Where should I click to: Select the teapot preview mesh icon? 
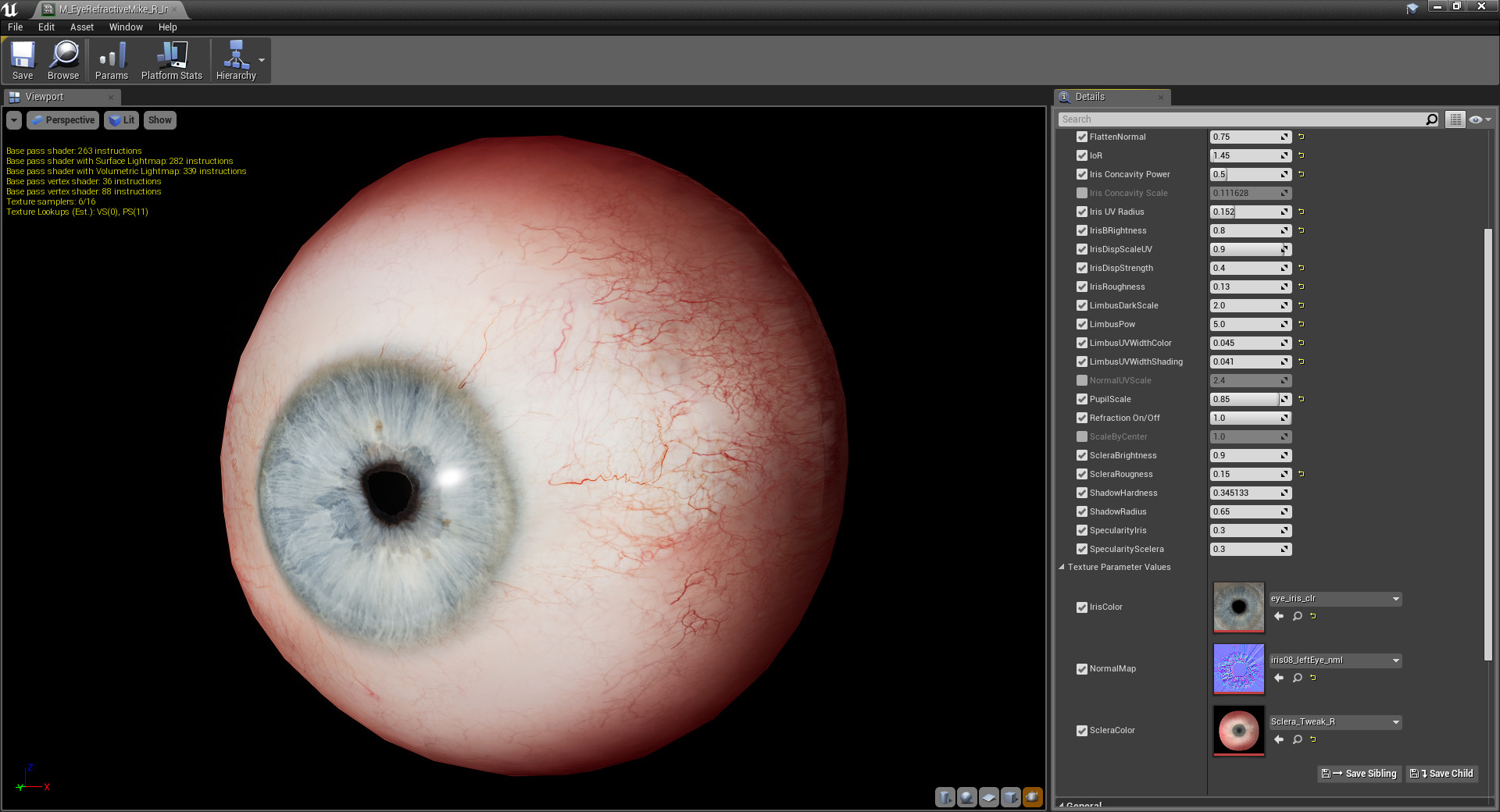1032,797
